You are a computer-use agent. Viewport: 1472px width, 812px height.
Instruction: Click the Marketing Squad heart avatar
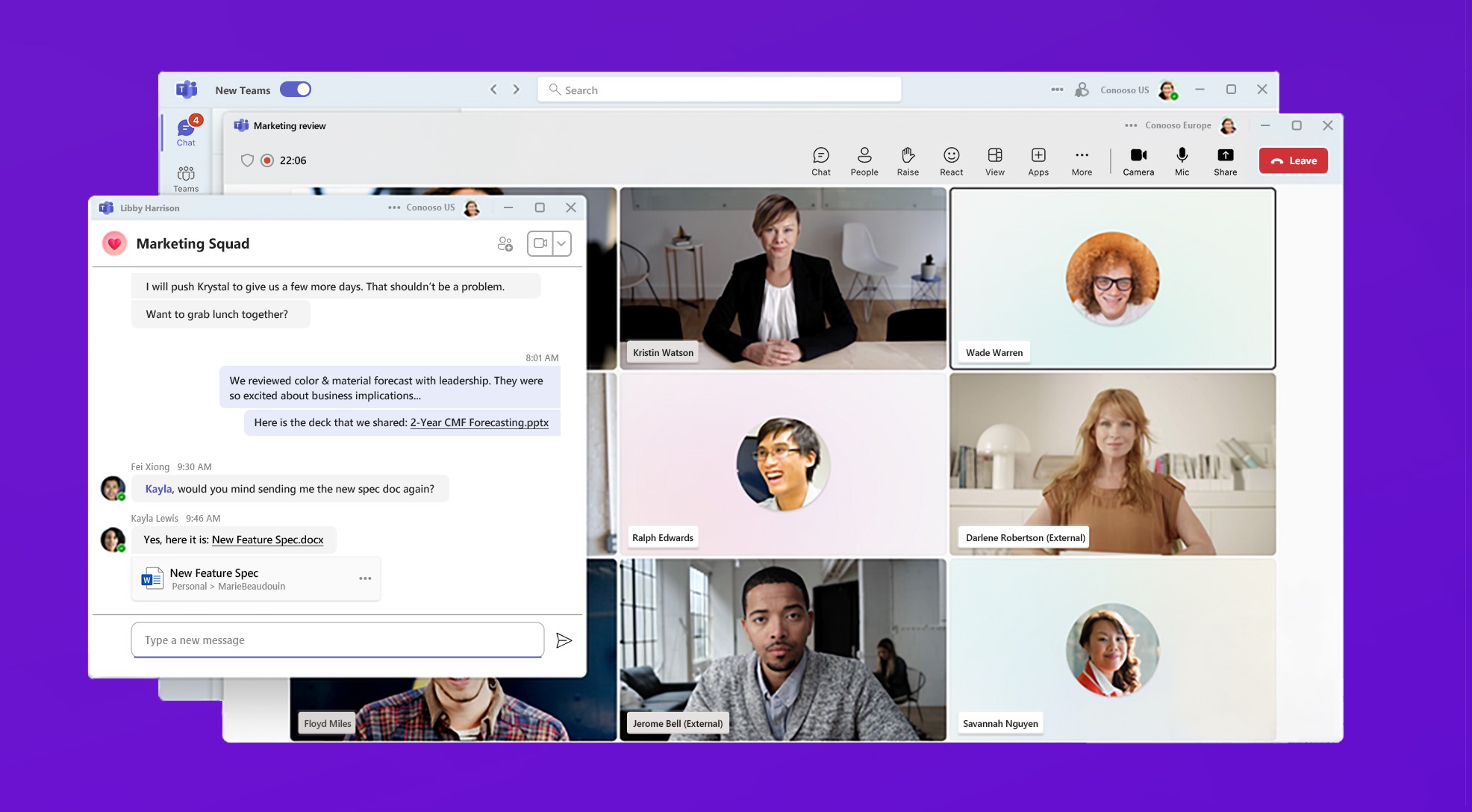[x=114, y=243]
